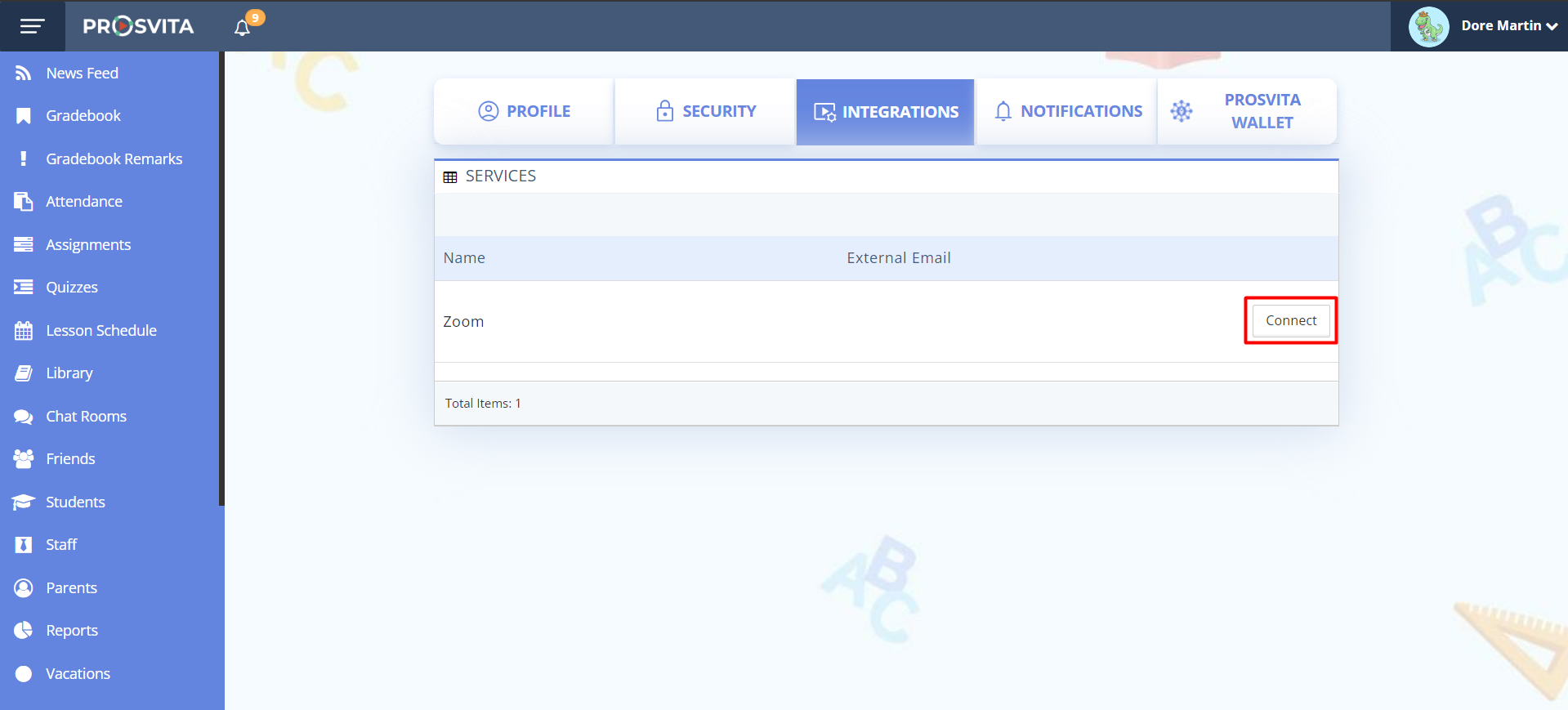View Friends list
Viewport: 1568px width, 710px height.
point(70,459)
